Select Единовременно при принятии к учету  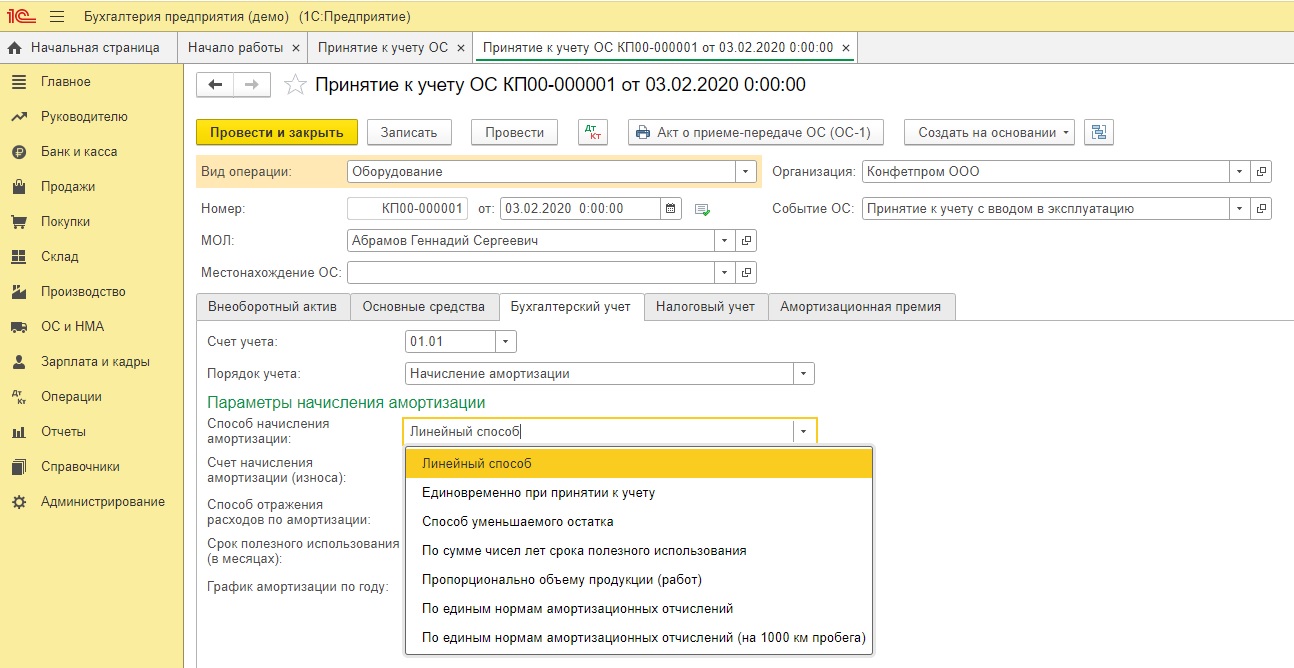(639, 493)
